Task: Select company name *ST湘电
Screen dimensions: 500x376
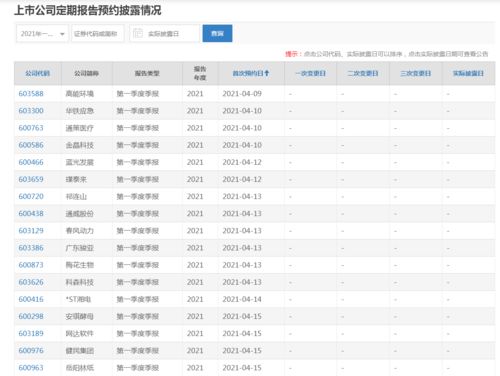Action: [78, 299]
